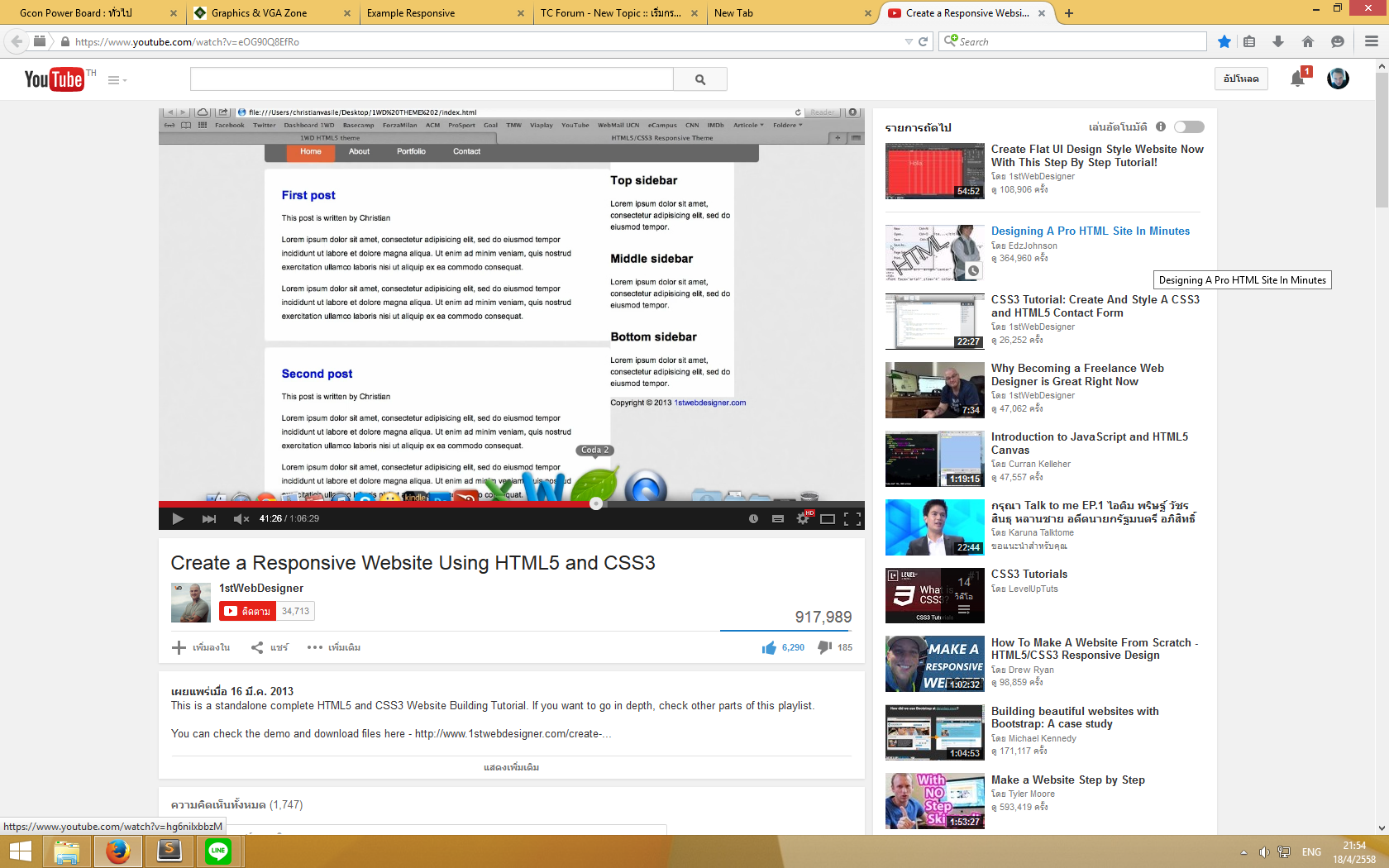Viewport: 1389px width, 868px height.
Task: Open a new browser tab with plus
Action: [x=1069, y=13]
